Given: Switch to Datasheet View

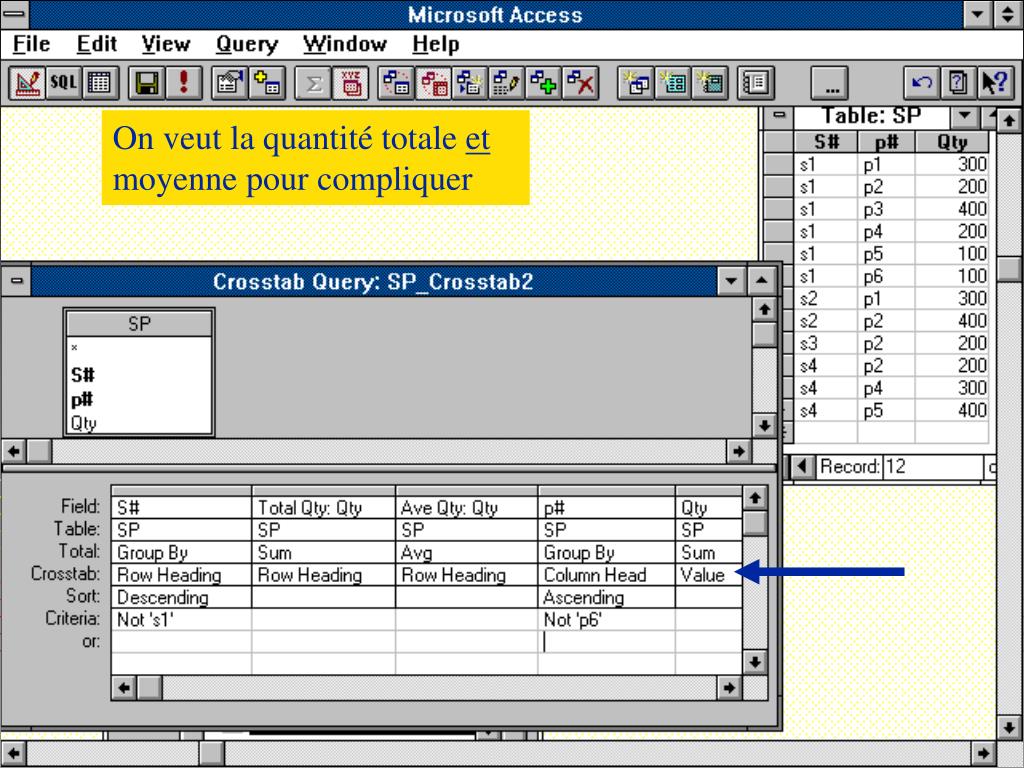Looking at the screenshot, I should point(100,83).
